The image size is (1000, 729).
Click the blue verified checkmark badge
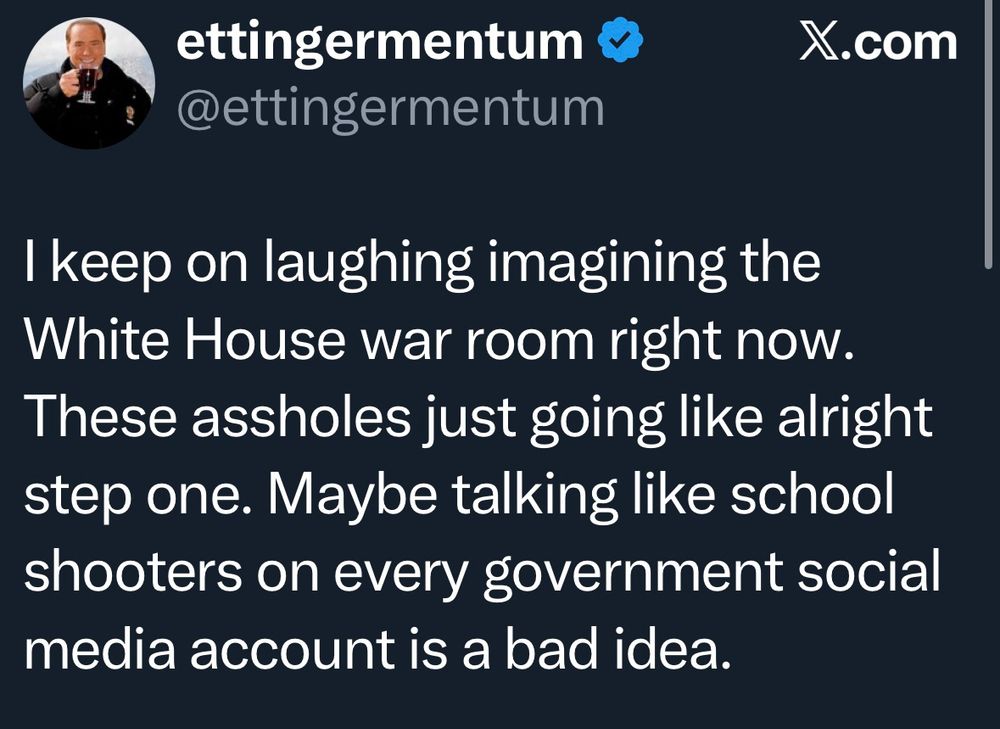click(620, 44)
